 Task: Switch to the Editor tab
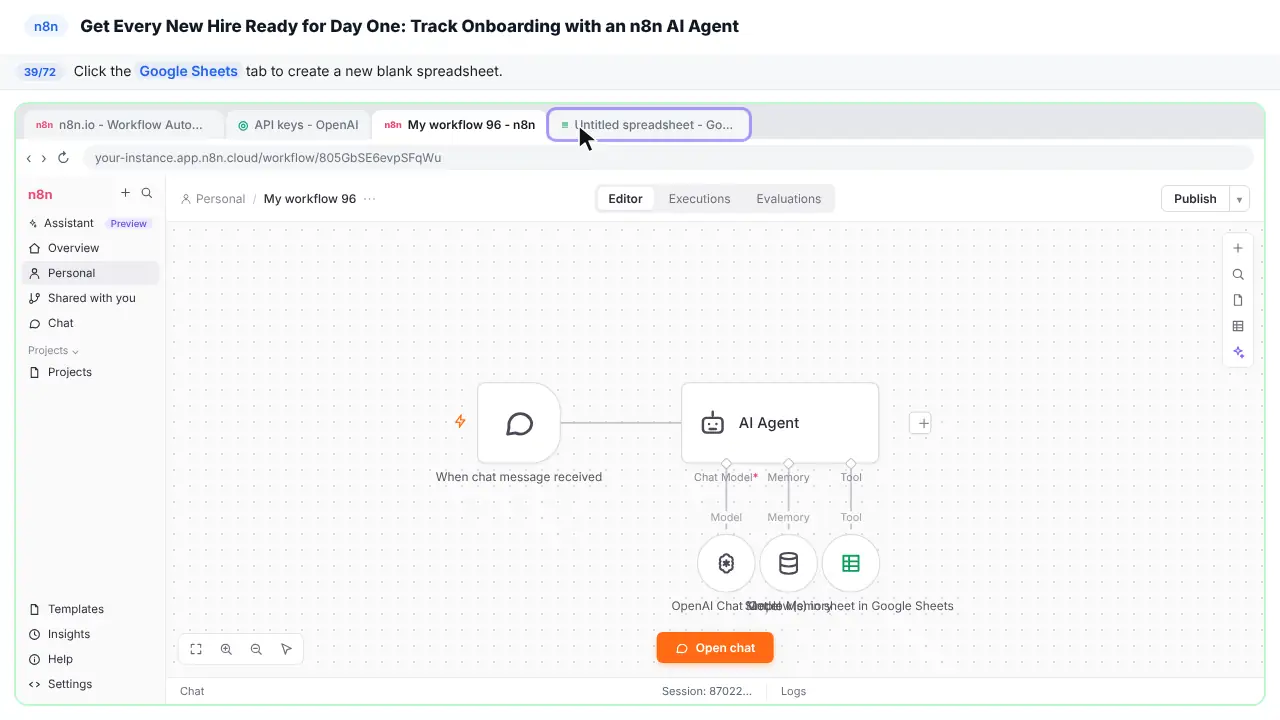click(x=625, y=199)
